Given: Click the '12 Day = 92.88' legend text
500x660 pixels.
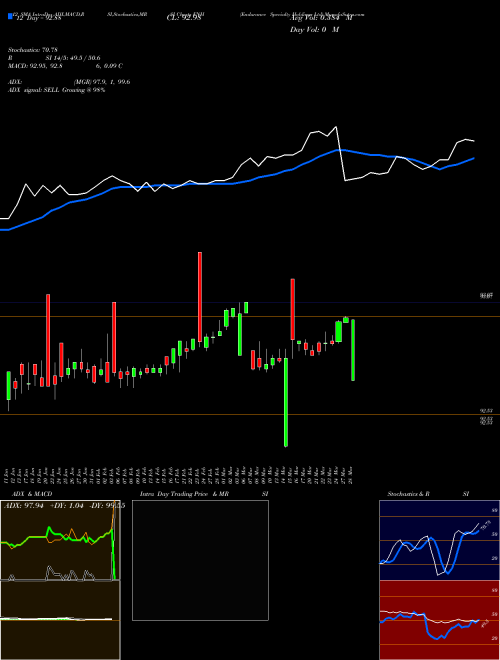Looking at the screenshot, I should (x=37, y=18).
